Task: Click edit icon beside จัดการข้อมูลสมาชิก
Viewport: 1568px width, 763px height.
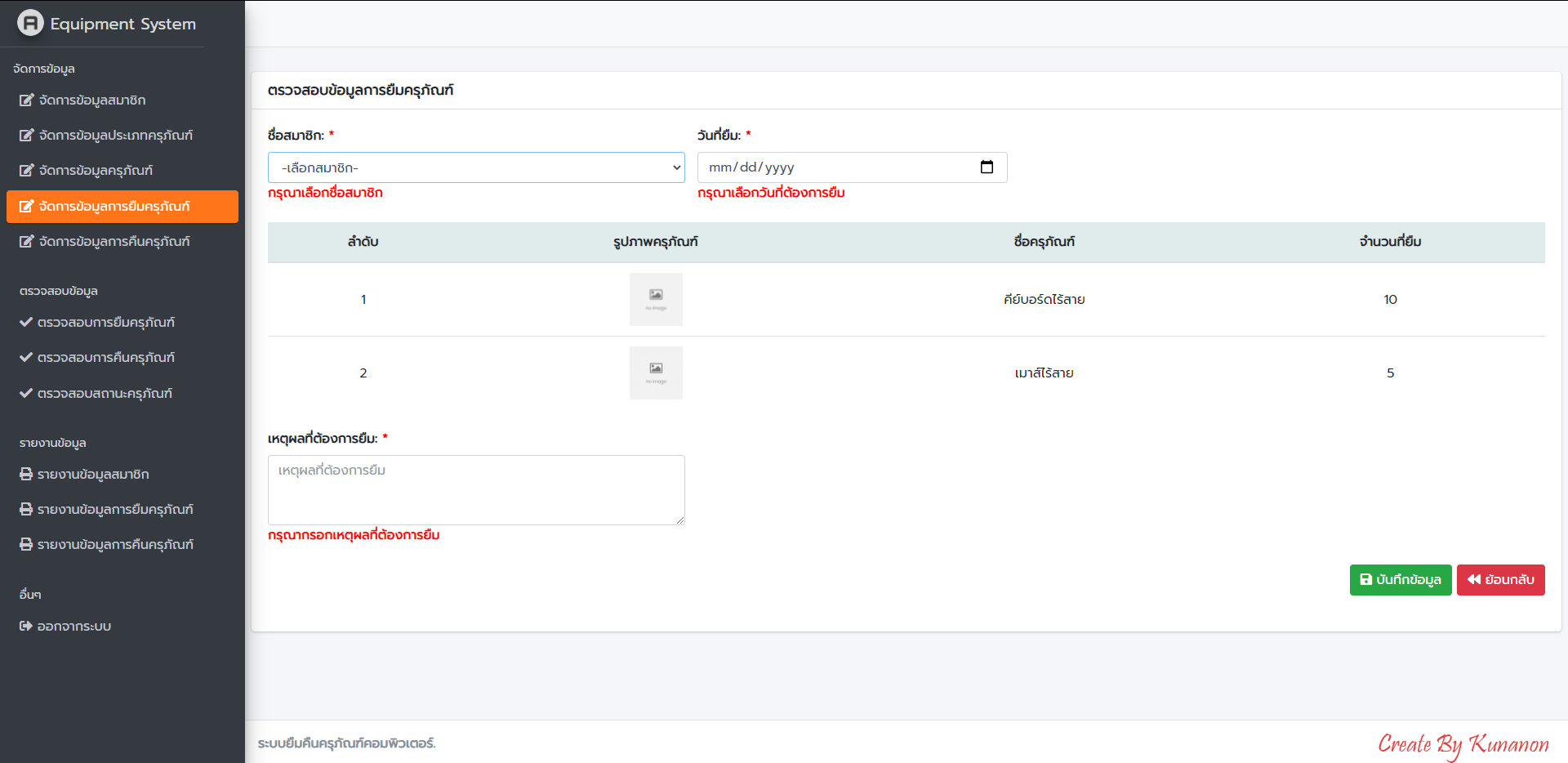Action: 27,100
